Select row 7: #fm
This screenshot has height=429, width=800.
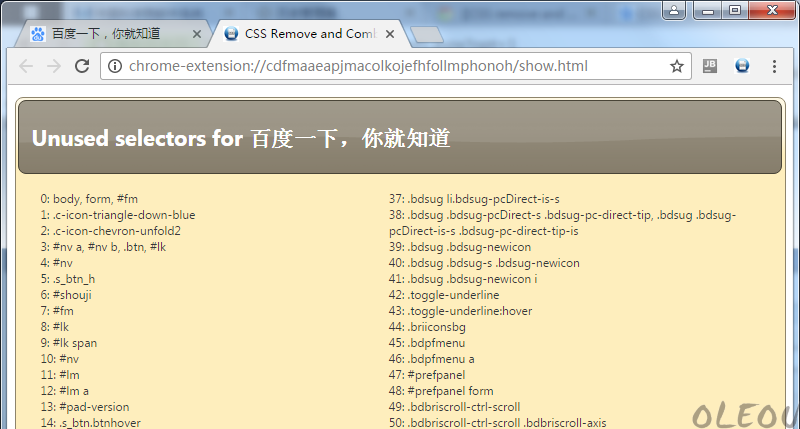click(57, 311)
